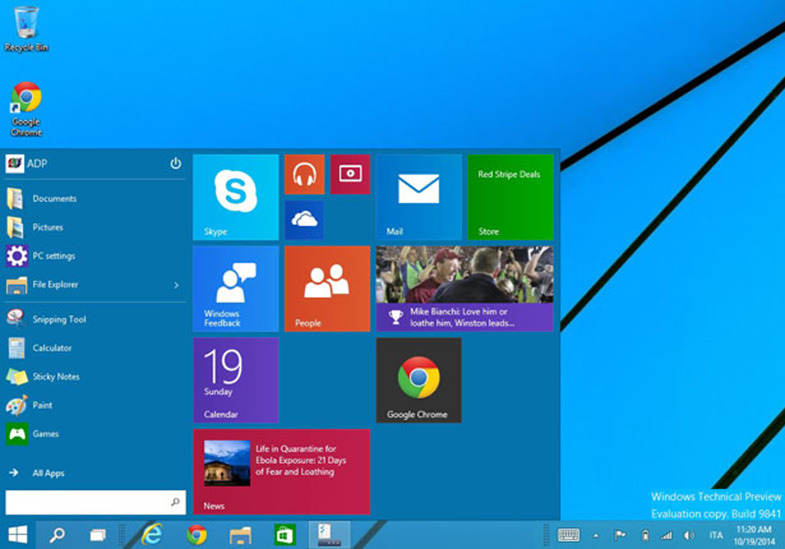Screen dimensions: 785x549
Task: Open Games from the Start menu
Action: point(95,434)
